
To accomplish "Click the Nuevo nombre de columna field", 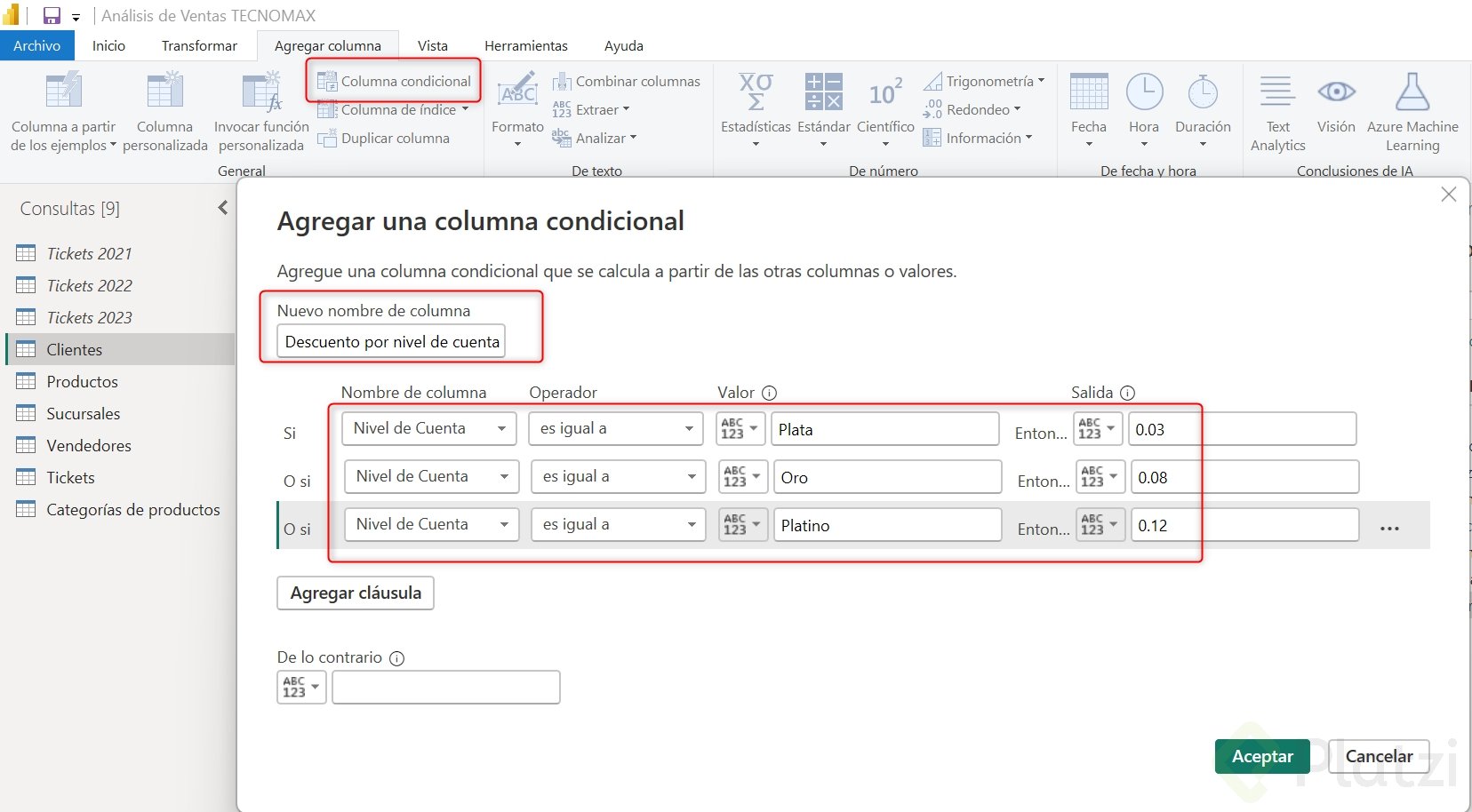I will pyautogui.click(x=391, y=341).
